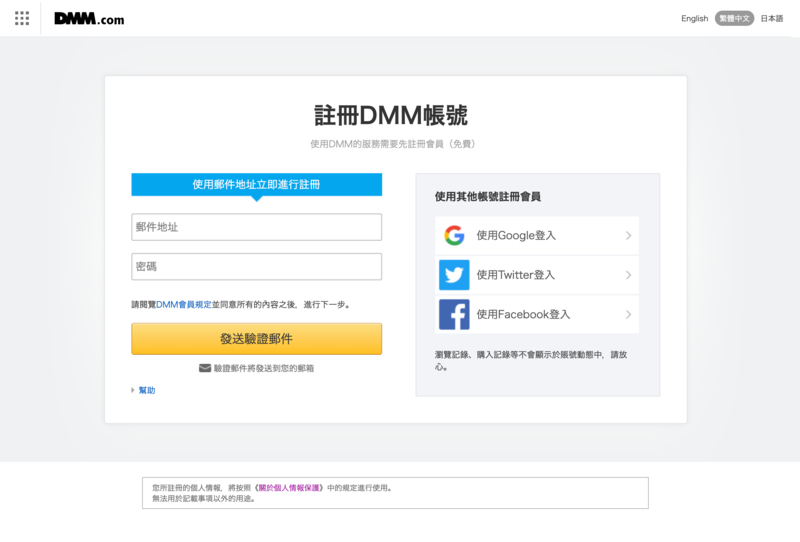This screenshot has width=800, height=542.
Task: Click the Twitter bird icon
Action: pyautogui.click(x=454, y=275)
